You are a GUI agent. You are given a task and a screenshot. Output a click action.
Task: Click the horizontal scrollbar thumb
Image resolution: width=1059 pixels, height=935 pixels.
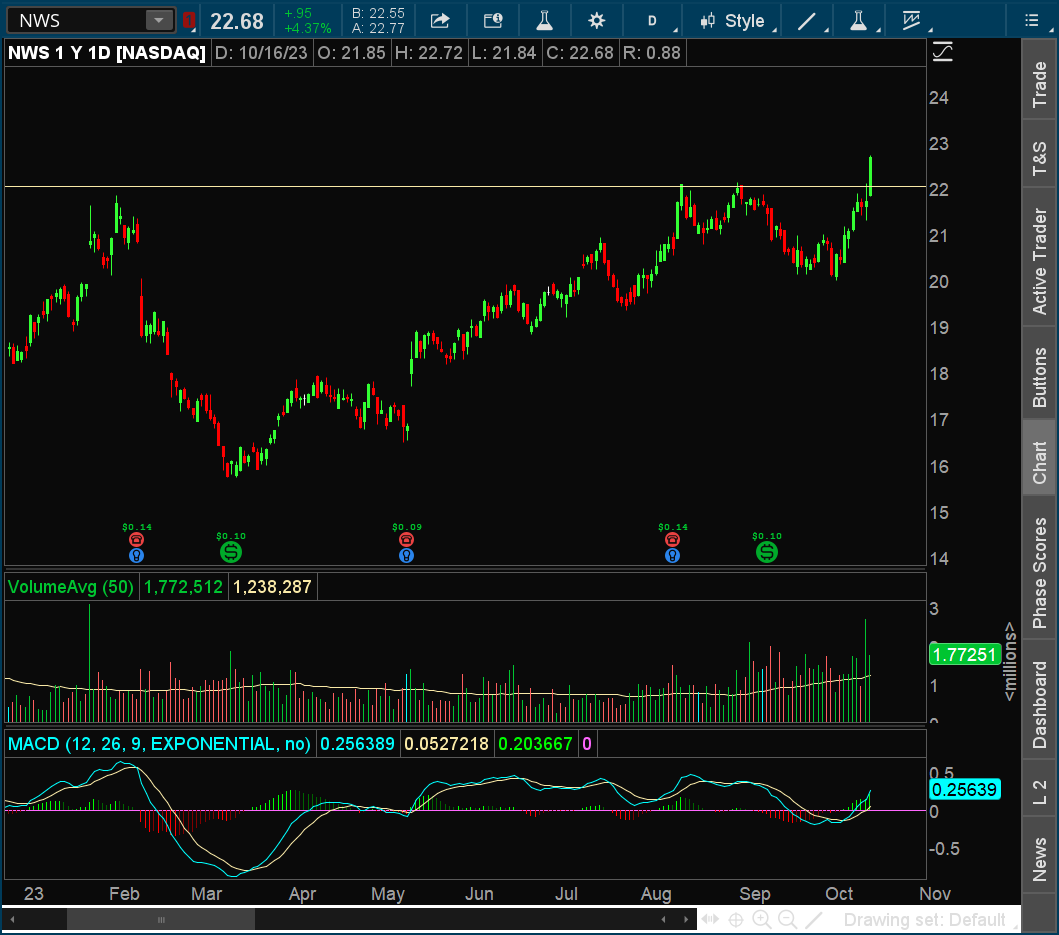(161, 919)
